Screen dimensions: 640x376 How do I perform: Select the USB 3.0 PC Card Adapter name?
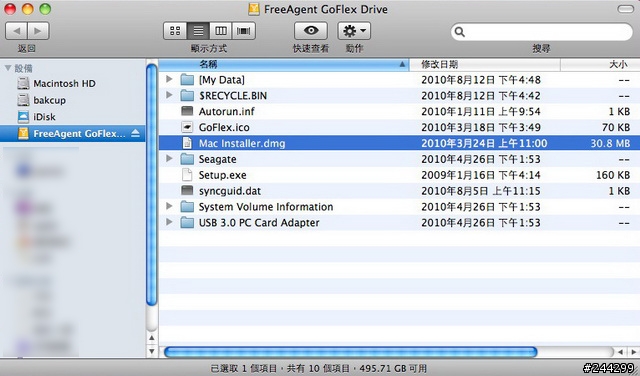pyautogui.click(x=259, y=223)
